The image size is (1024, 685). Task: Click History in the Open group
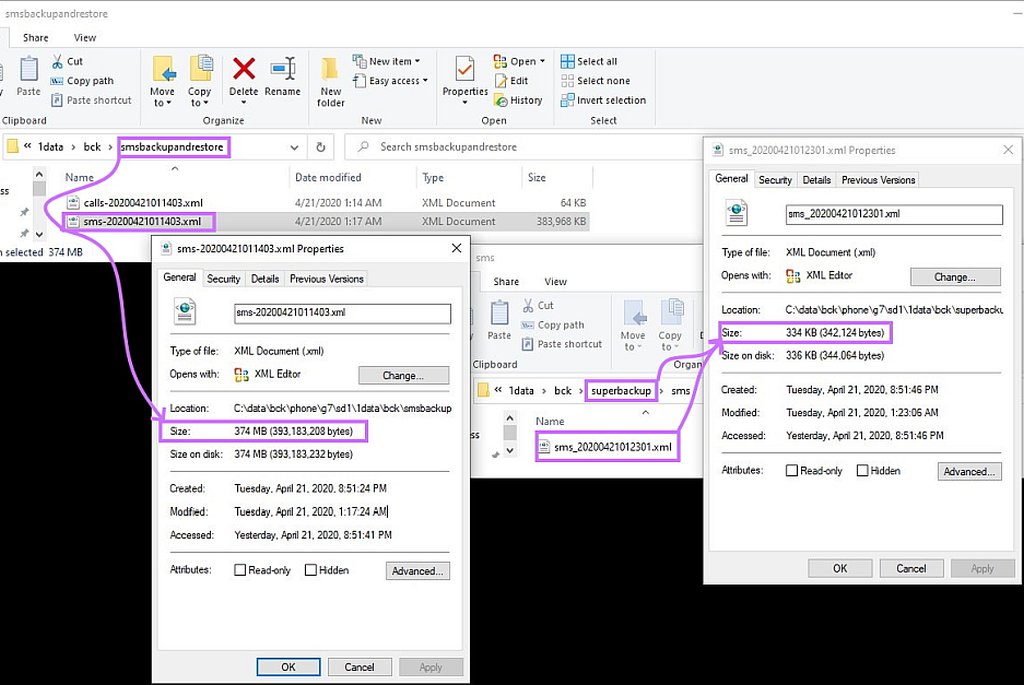(518, 101)
